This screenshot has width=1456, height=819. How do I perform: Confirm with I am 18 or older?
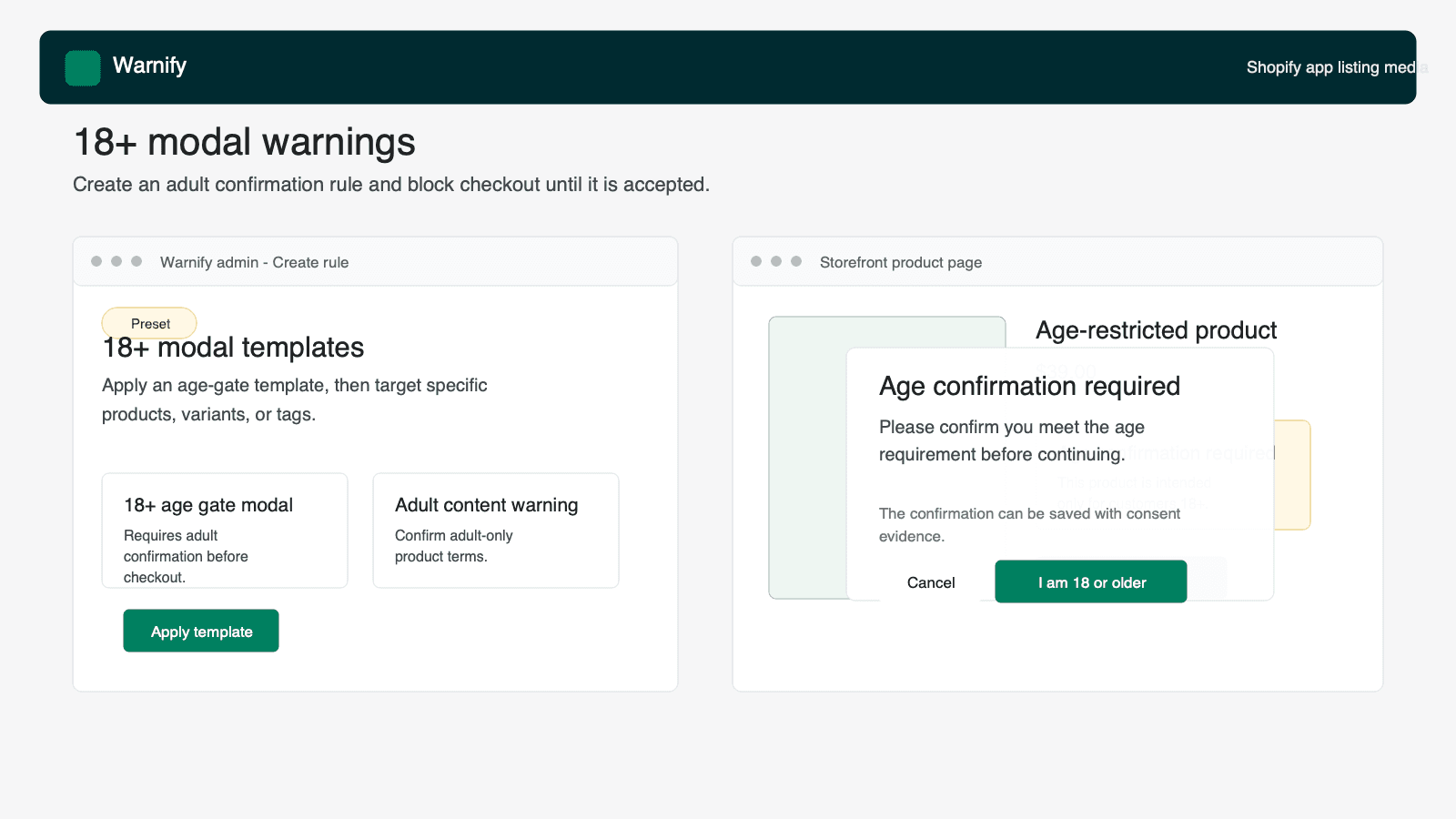[1091, 581]
